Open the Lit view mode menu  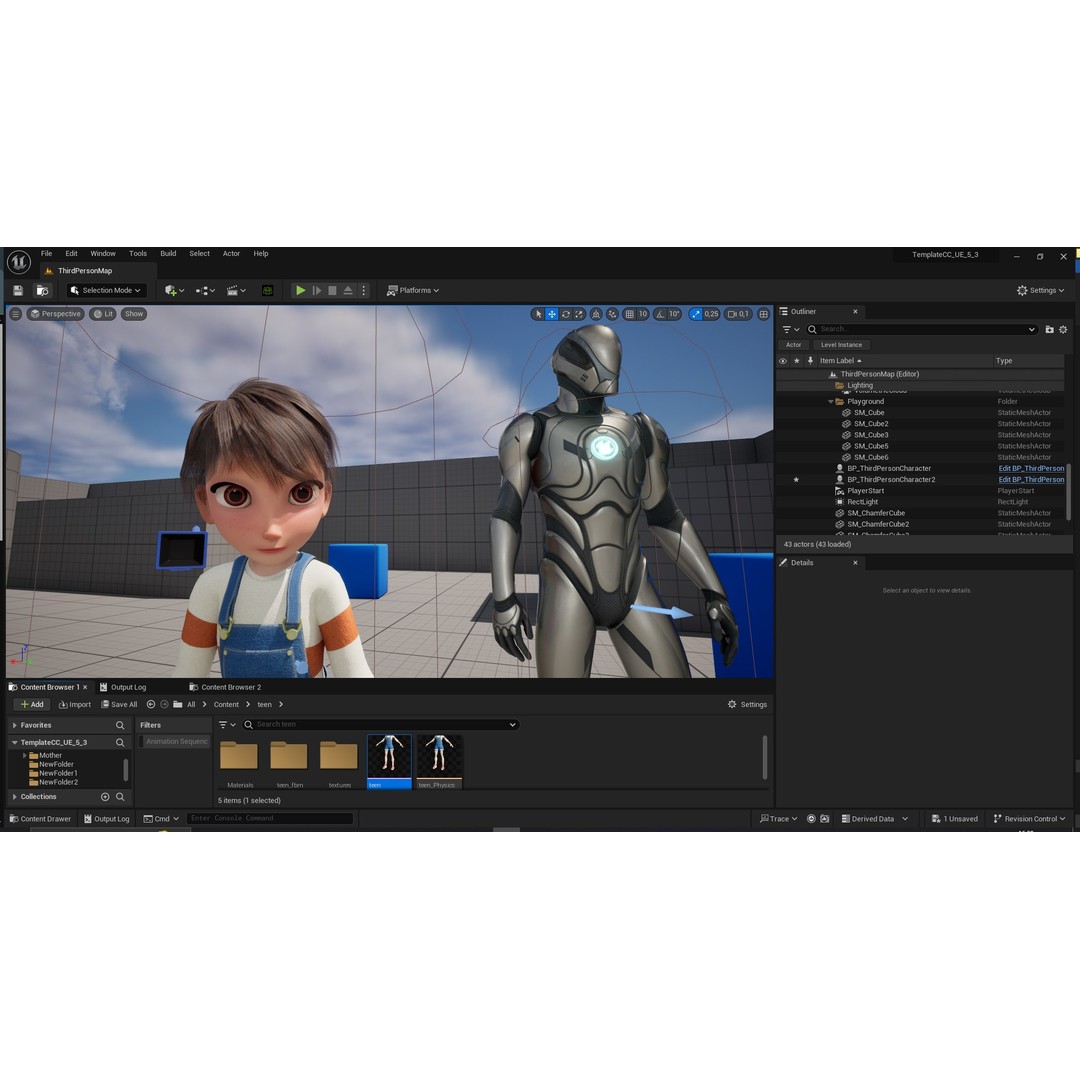pyautogui.click(x=103, y=314)
